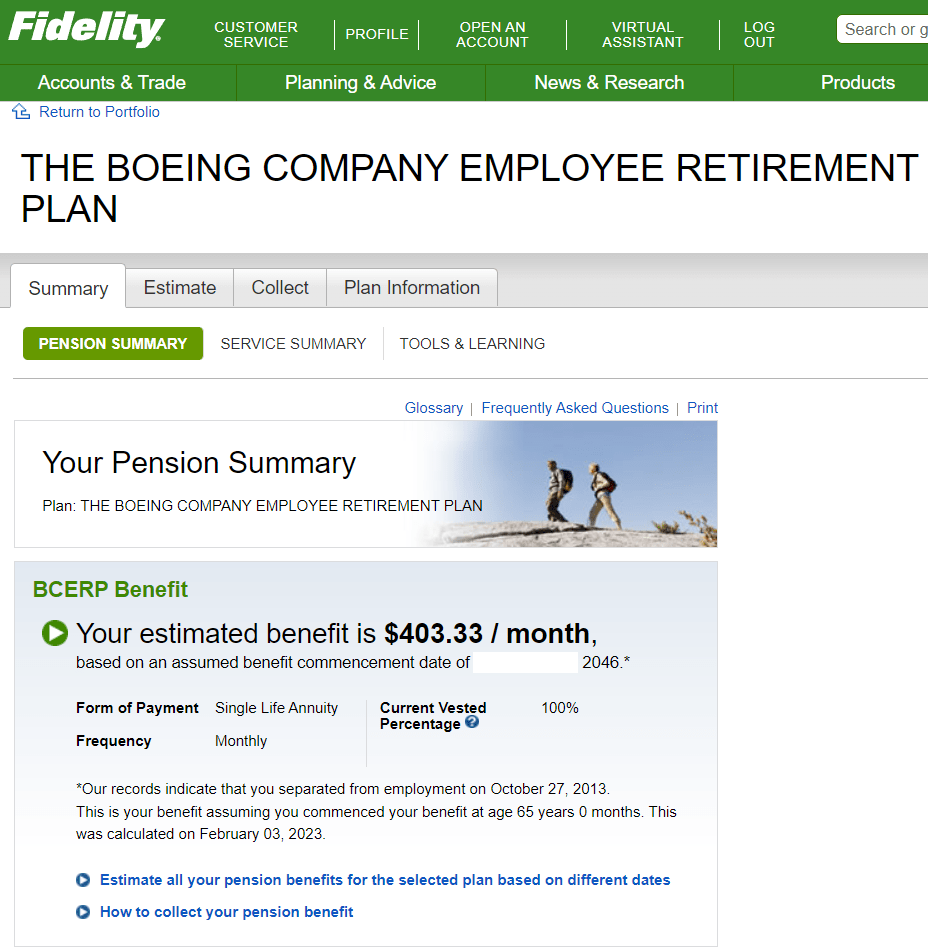
Task: Click the Return to Portfolio home icon
Action: pyautogui.click(x=21, y=112)
